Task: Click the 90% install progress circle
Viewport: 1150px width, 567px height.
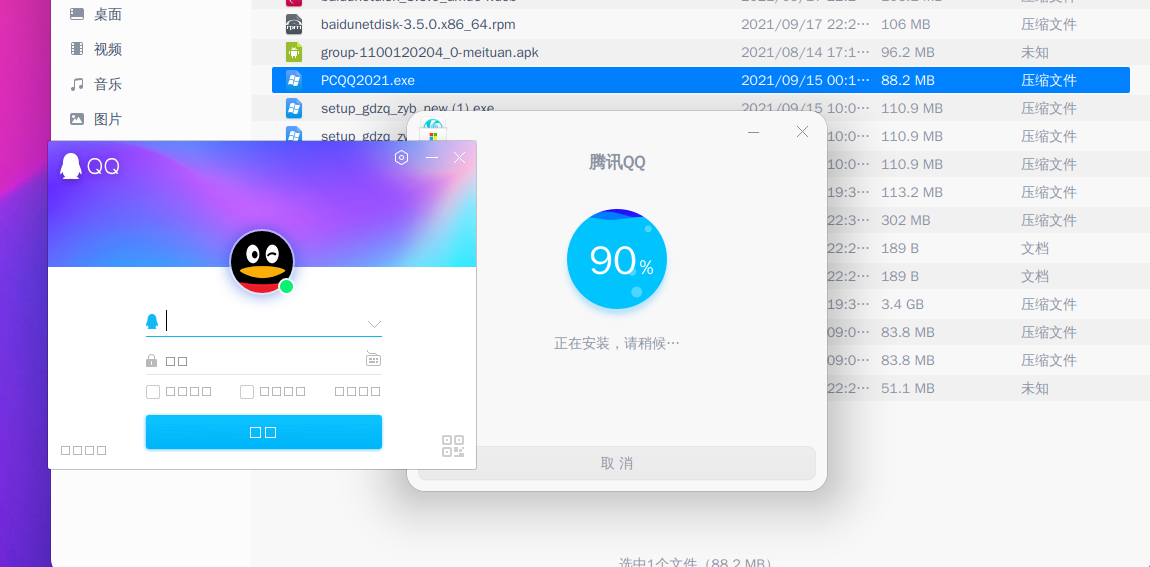Action: [617, 259]
